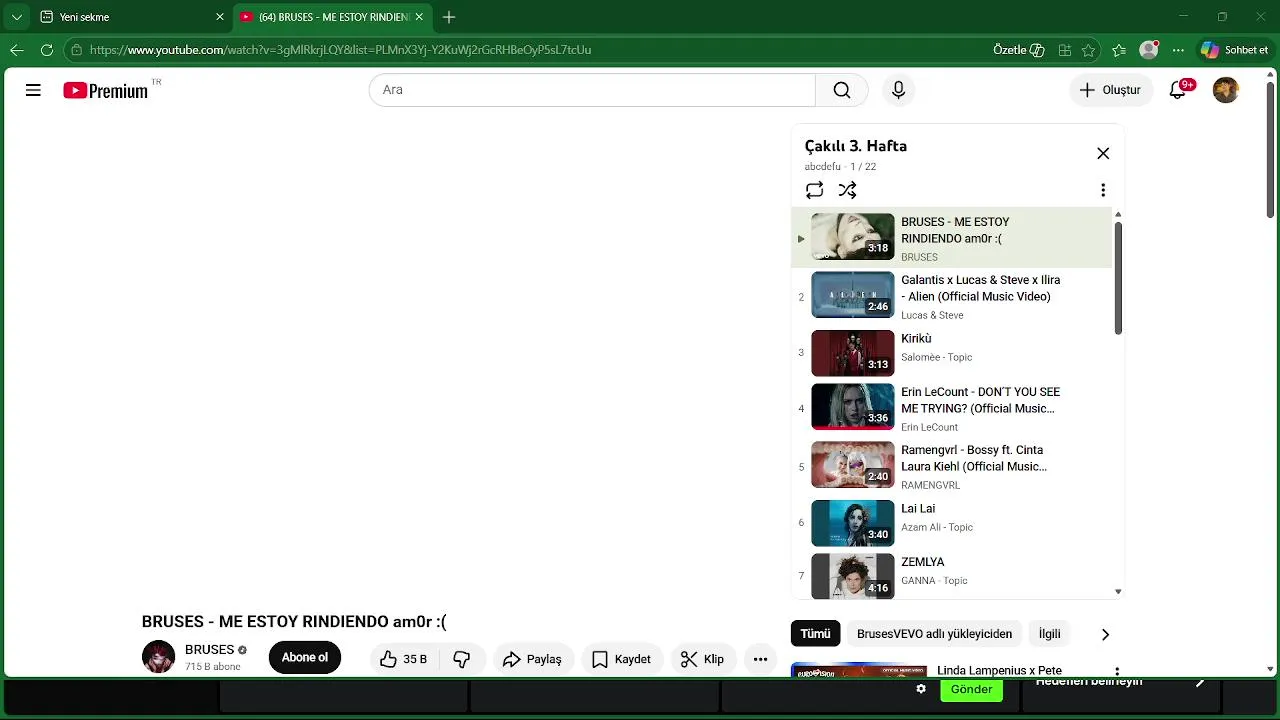Open BRUSES channel avatar
The image size is (1280, 720).
pos(158,657)
